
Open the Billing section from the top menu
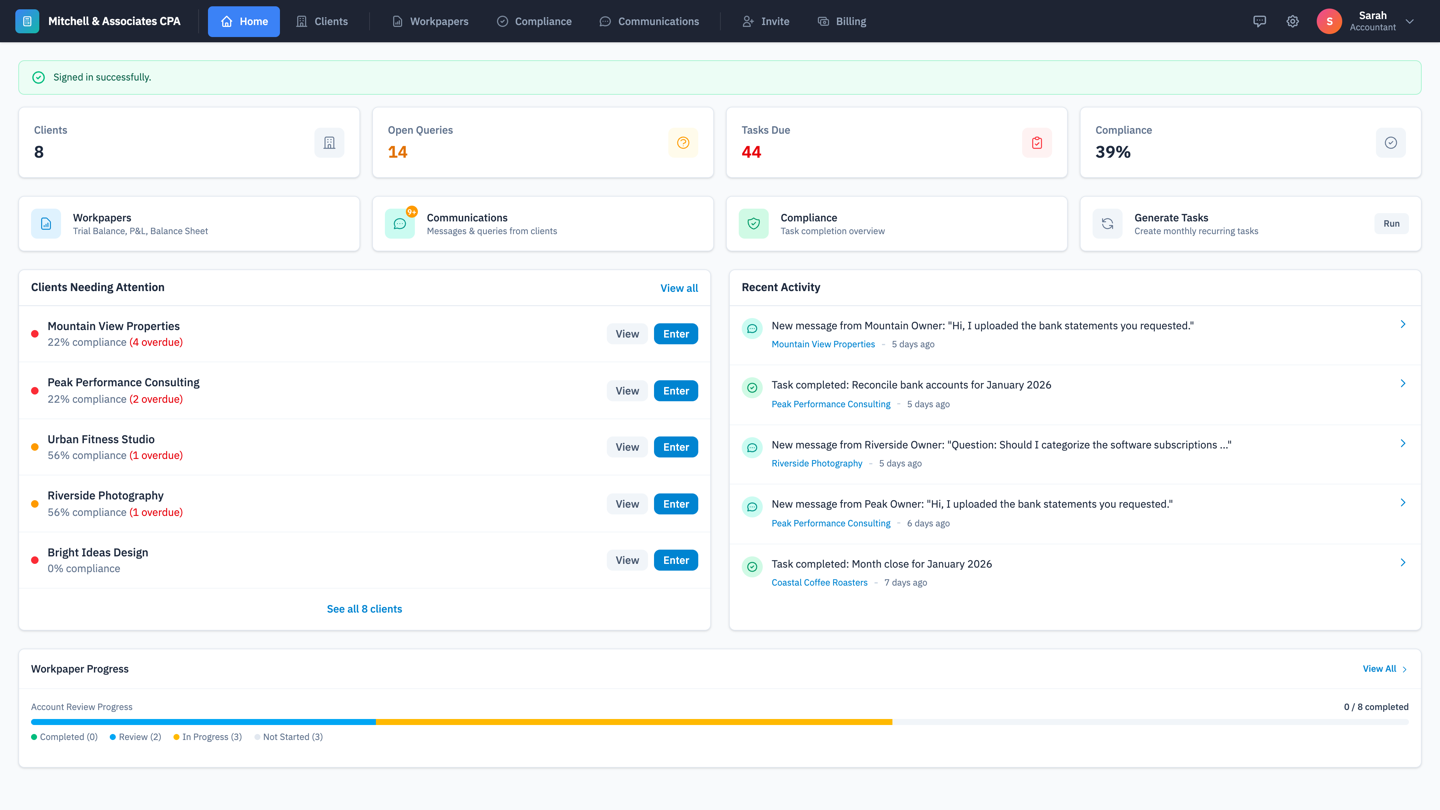(841, 20)
